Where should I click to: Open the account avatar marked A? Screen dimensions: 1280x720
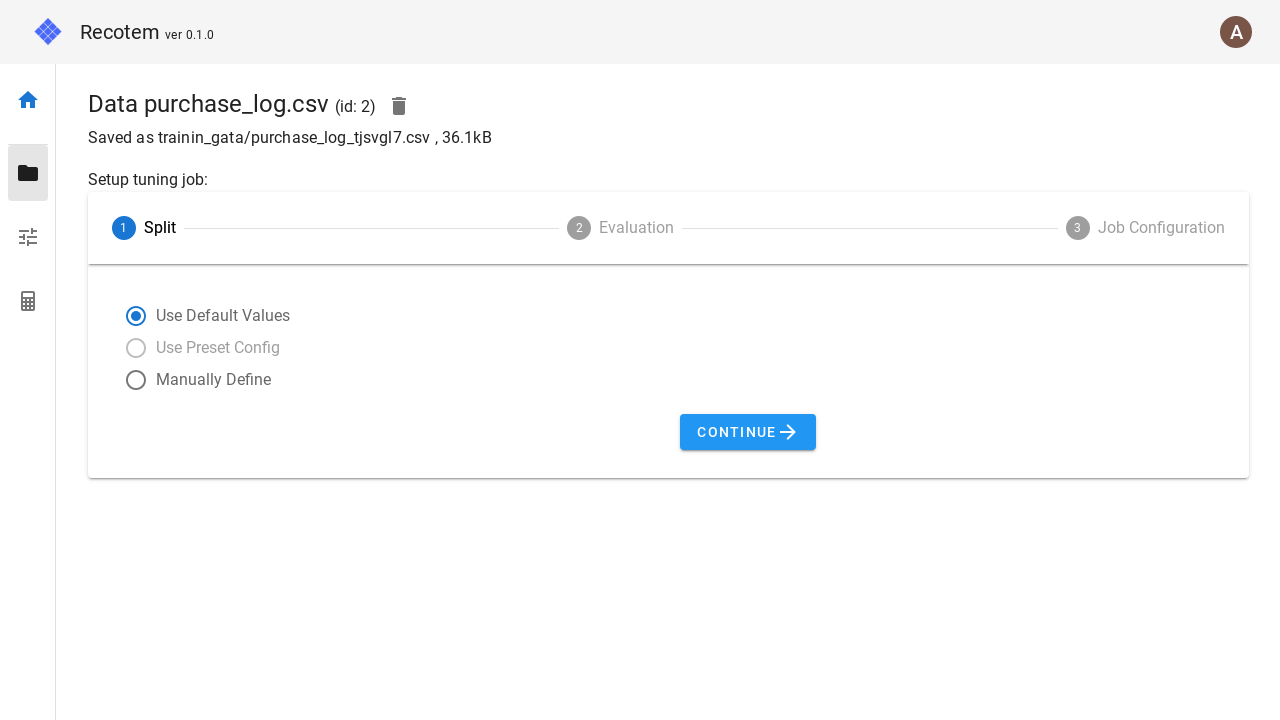click(x=1236, y=32)
